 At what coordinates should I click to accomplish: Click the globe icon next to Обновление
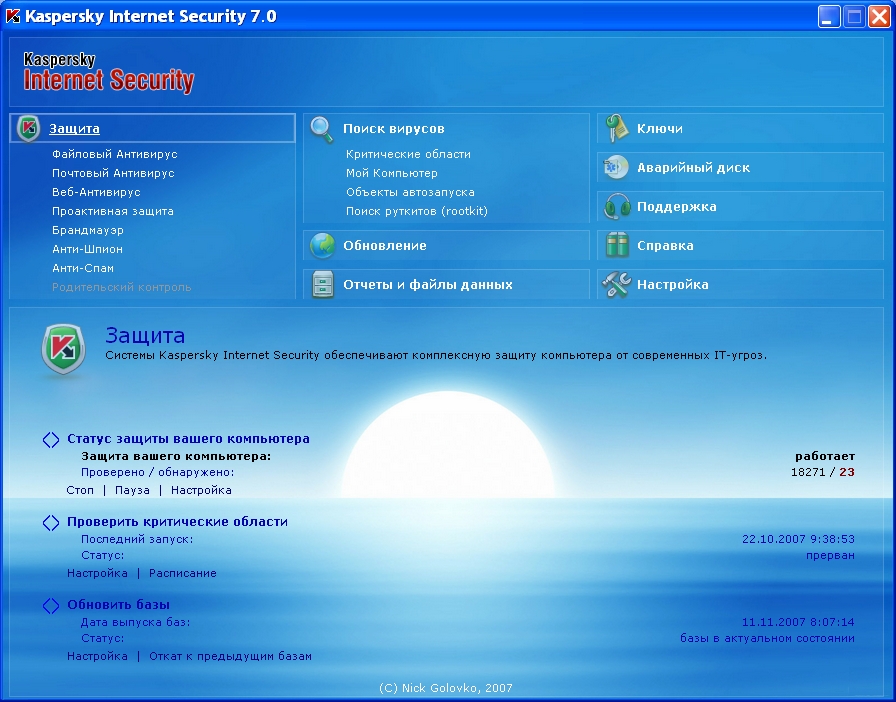322,245
